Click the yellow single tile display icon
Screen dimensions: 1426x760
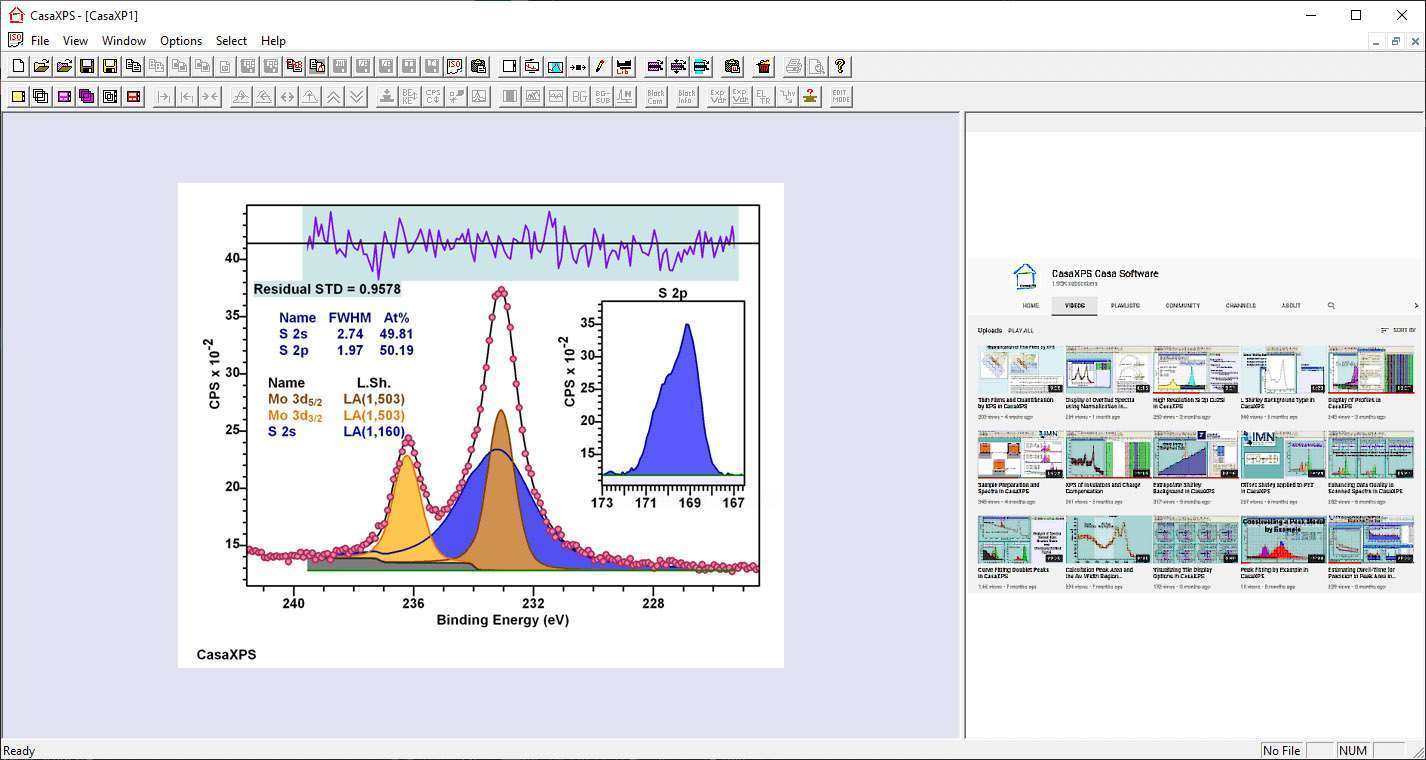18,97
